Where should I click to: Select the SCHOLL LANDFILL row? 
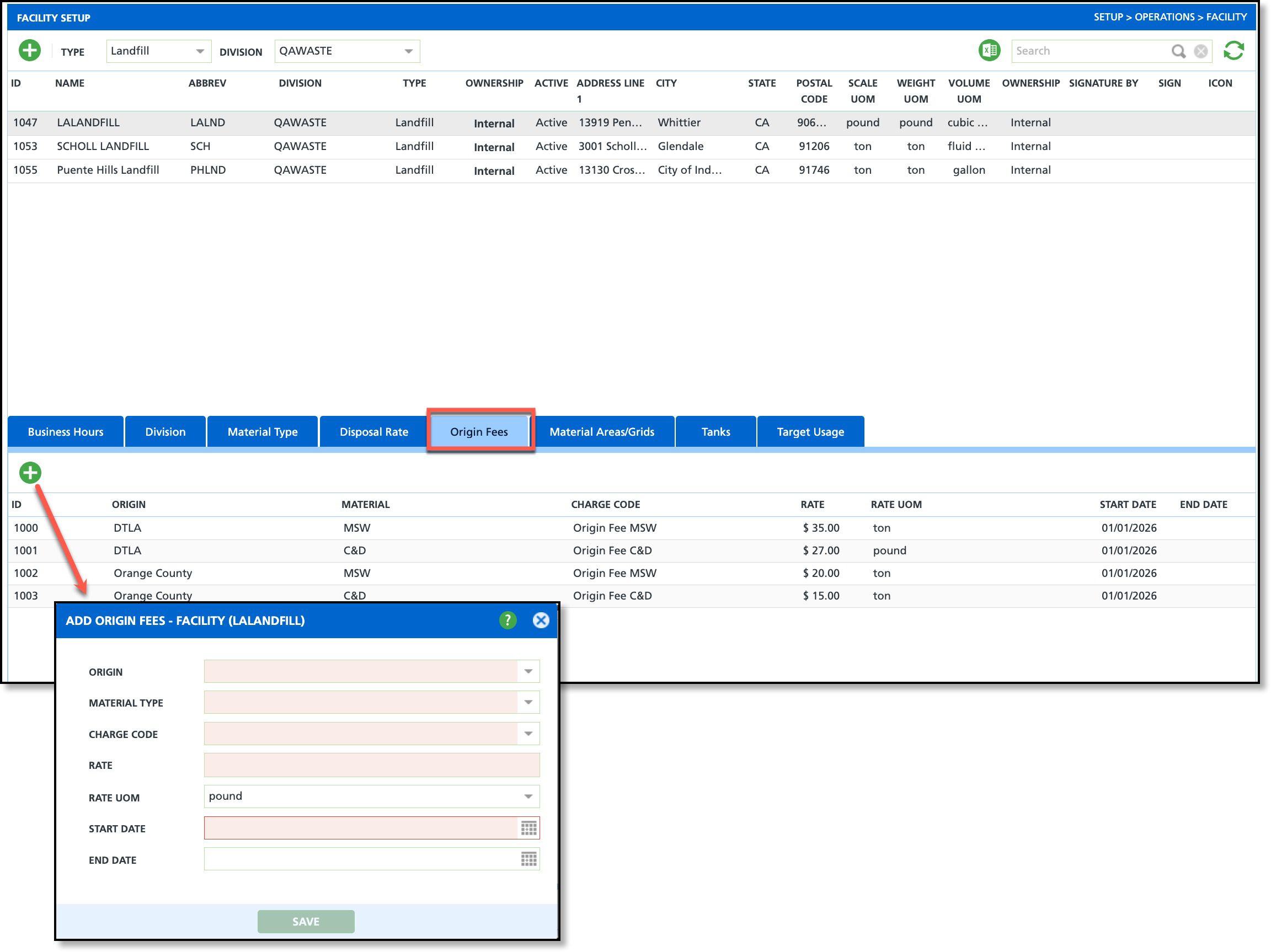(103, 146)
